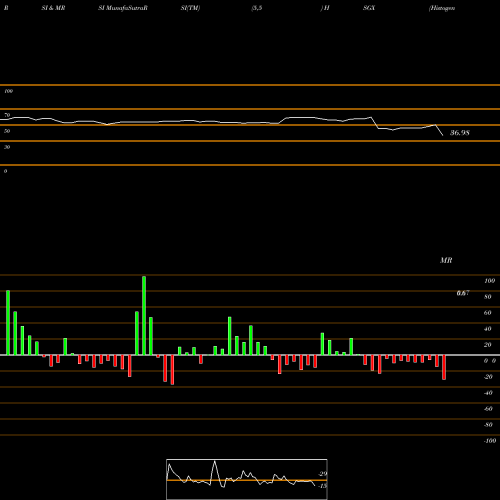Open the mini overview chart thumbnail
This screenshot has height=500, width=500.
click(x=247, y=479)
